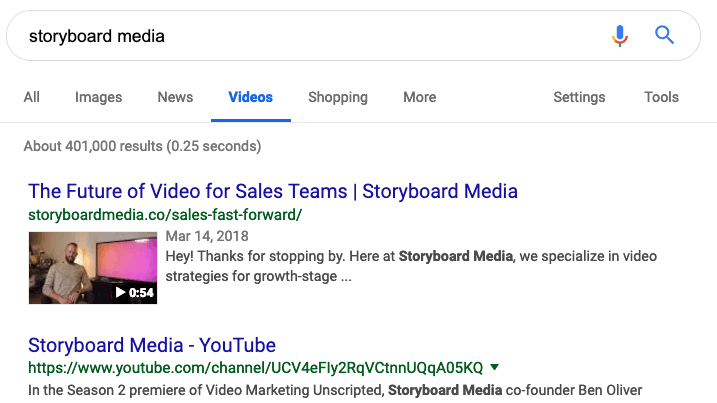Expand the green arrow beside the YouTube URL
The width and height of the screenshot is (717, 403).
point(494,367)
